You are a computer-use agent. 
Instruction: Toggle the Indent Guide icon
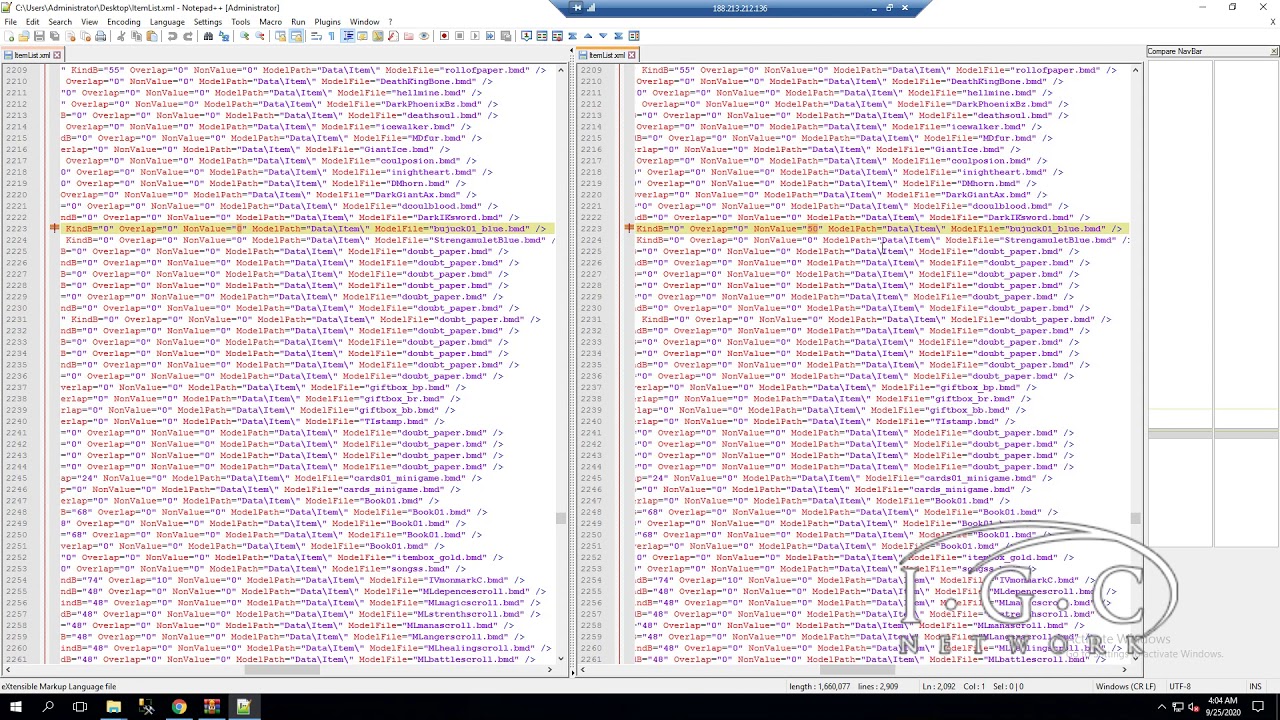348,36
